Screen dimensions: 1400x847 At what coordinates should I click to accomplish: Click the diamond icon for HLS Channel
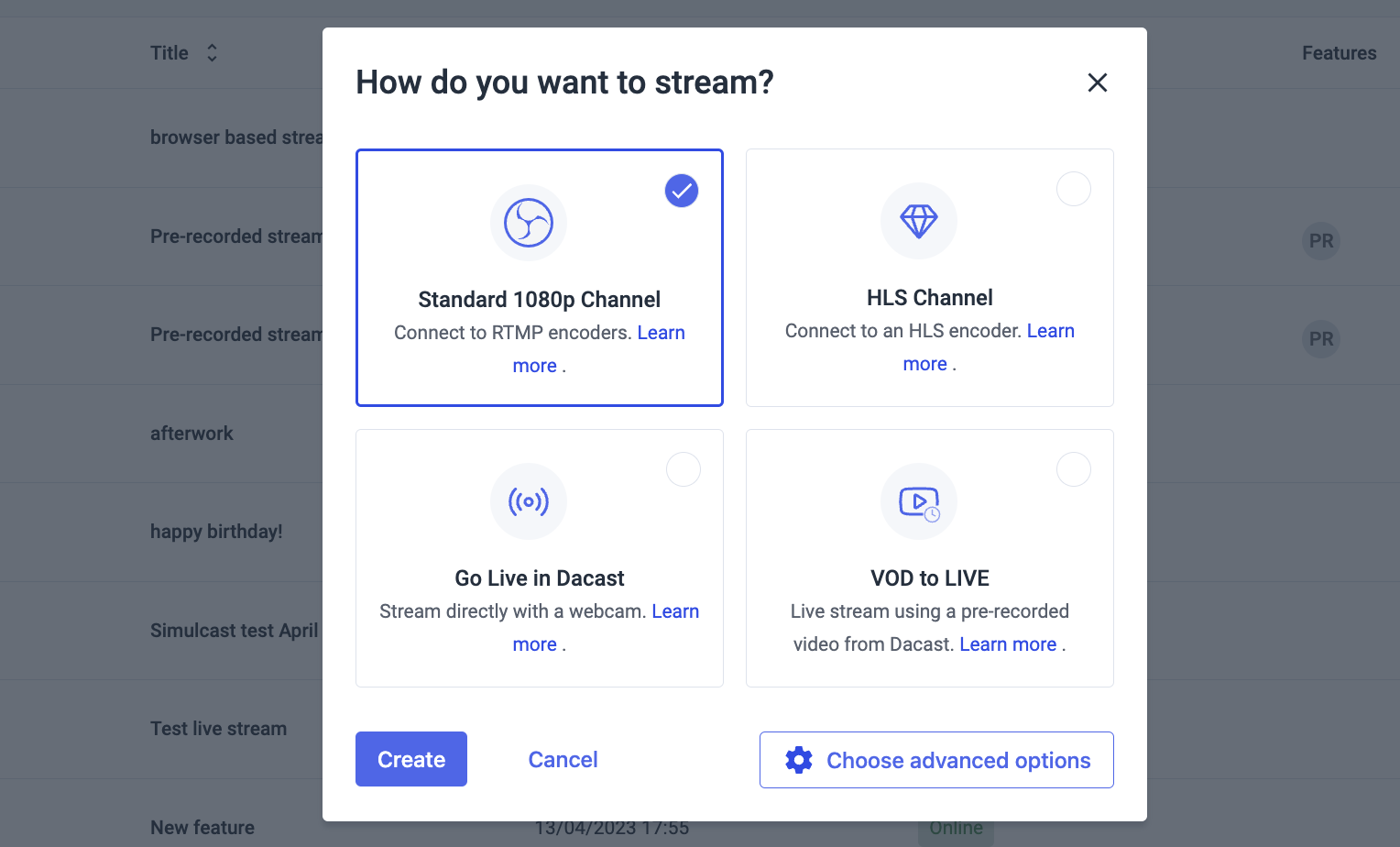pyautogui.click(x=919, y=221)
